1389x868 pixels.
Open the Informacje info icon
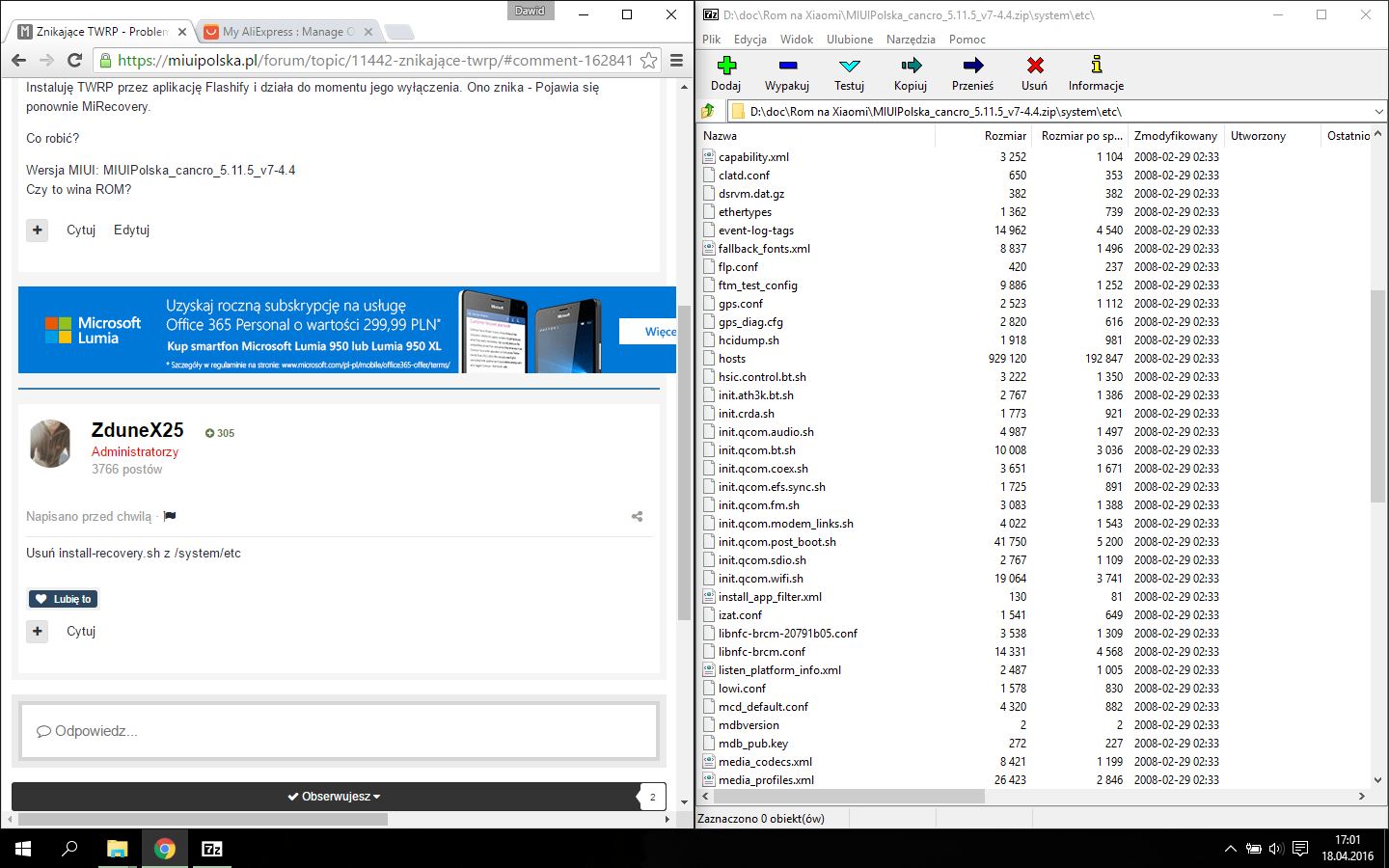1096,66
